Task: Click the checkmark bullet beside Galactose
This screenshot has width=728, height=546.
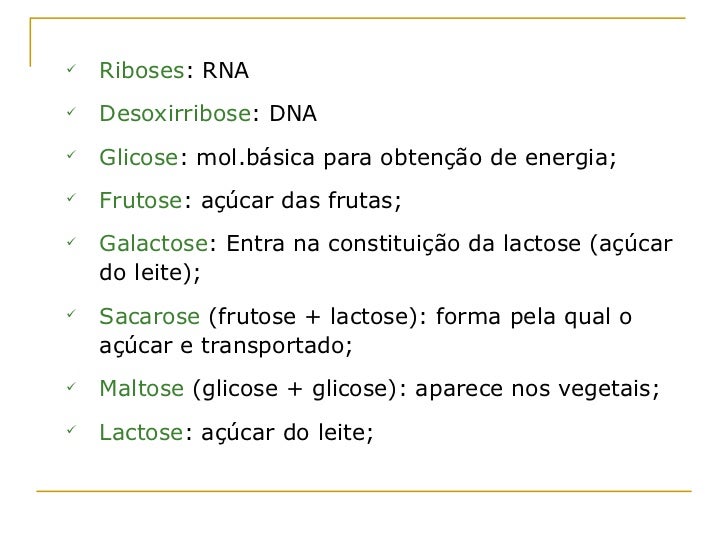Action: pyautogui.click(x=71, y=241)
